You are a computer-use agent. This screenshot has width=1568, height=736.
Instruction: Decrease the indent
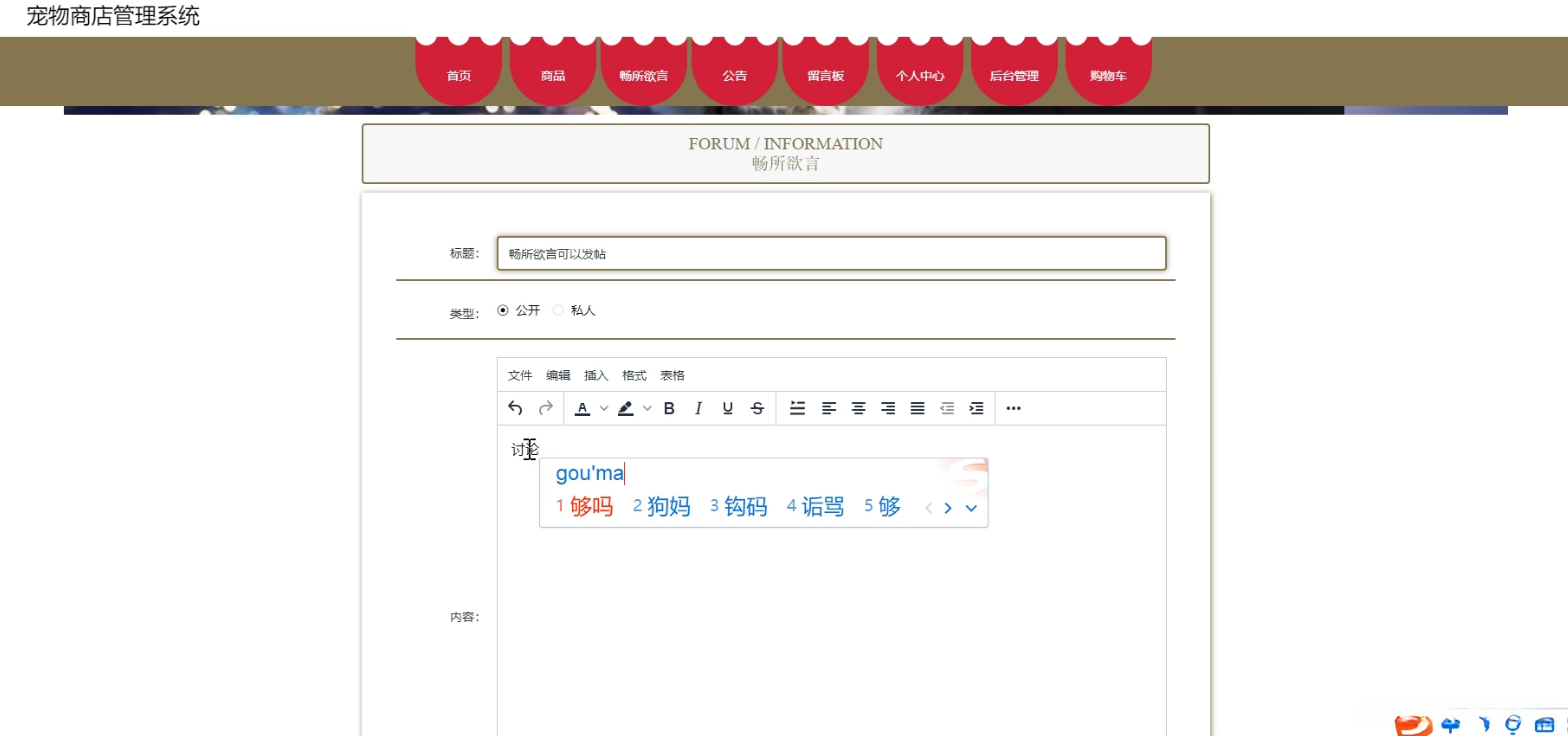point(947,408)
